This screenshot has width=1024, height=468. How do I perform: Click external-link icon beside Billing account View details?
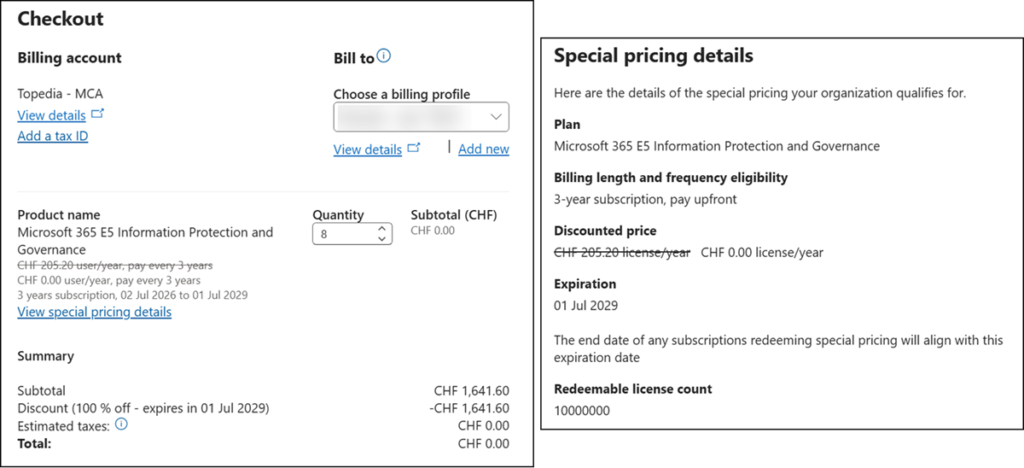97,114
